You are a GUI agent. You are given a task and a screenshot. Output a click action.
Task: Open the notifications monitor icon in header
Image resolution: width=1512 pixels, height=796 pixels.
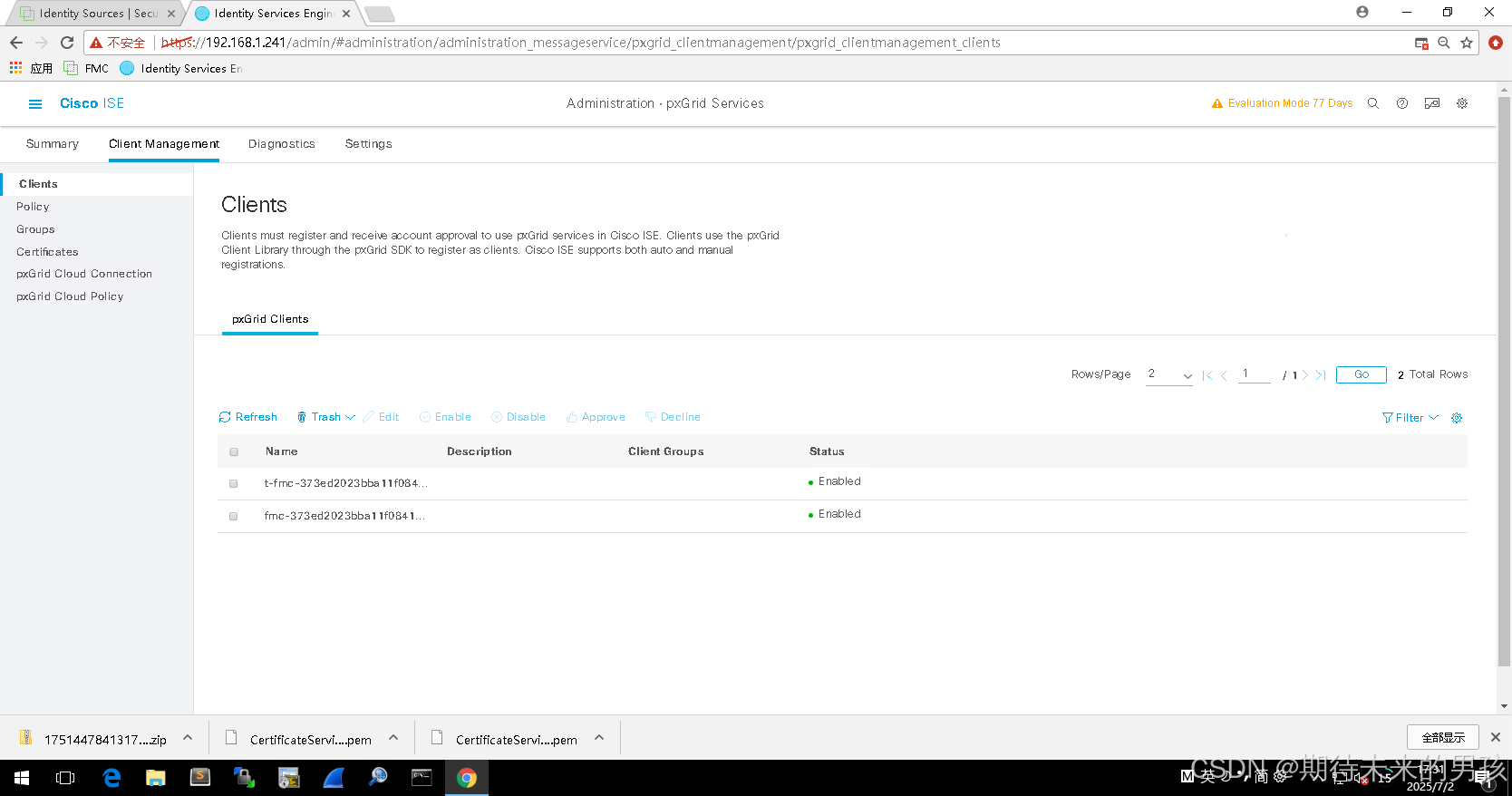coord(1432,103)
